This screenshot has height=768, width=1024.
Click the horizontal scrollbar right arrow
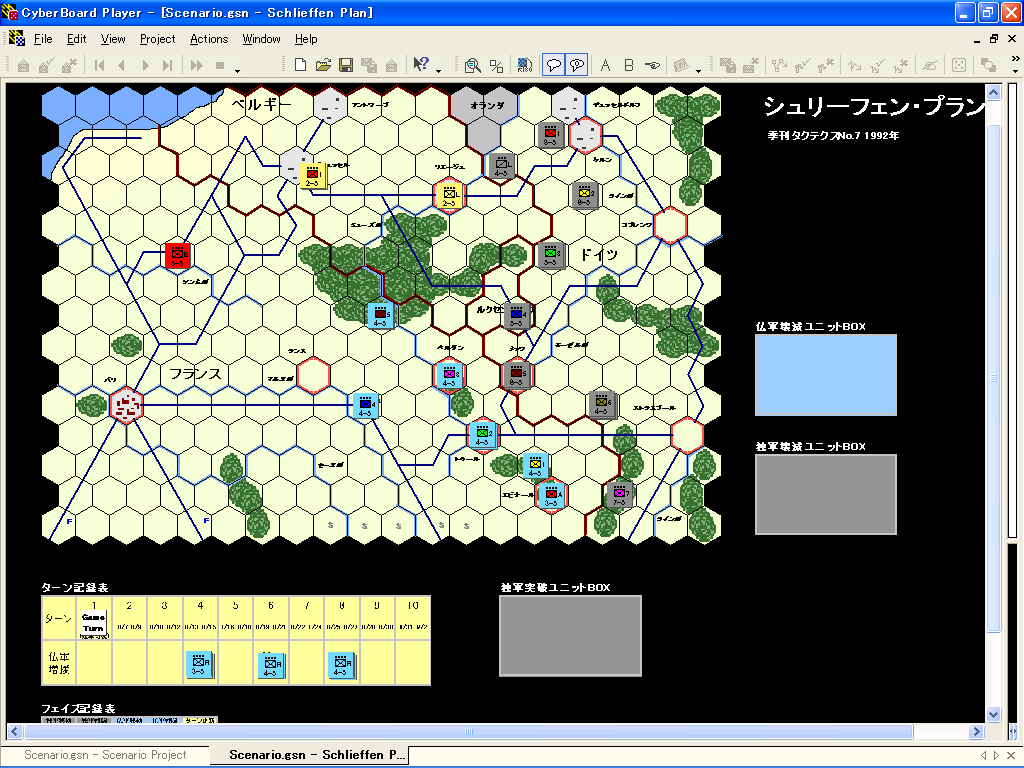tap(976, 731)
